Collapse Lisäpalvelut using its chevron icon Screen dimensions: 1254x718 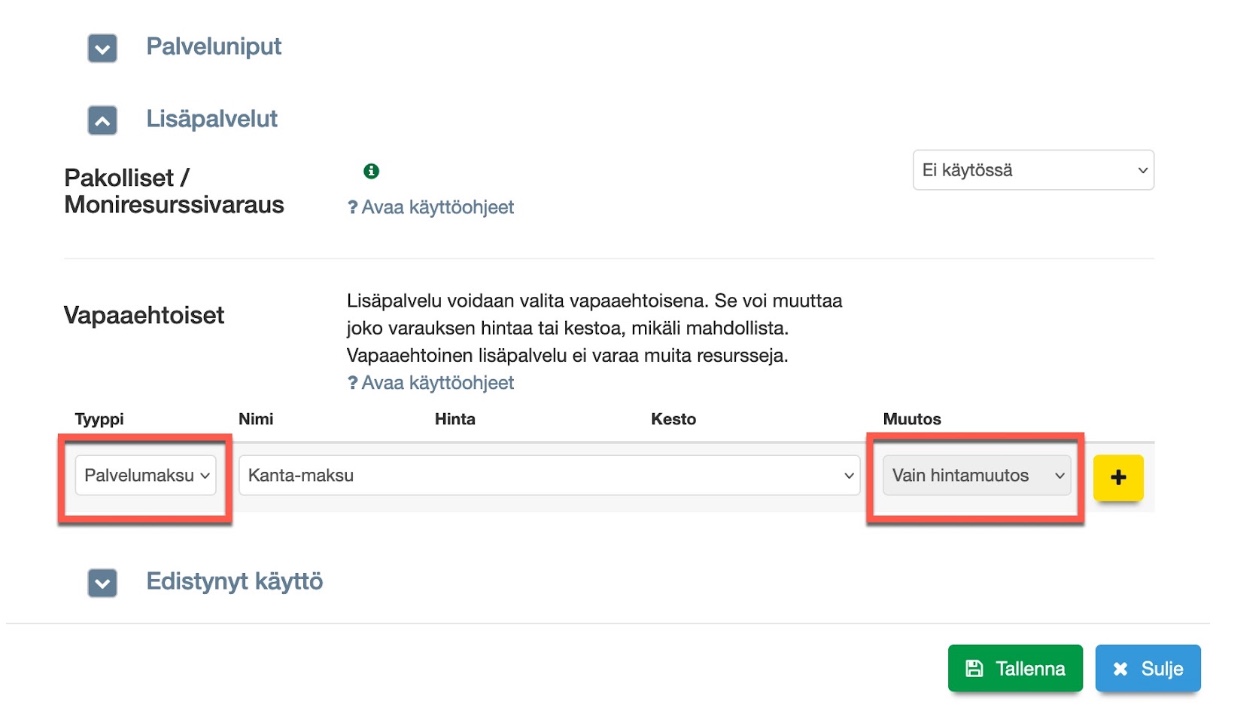102,120
